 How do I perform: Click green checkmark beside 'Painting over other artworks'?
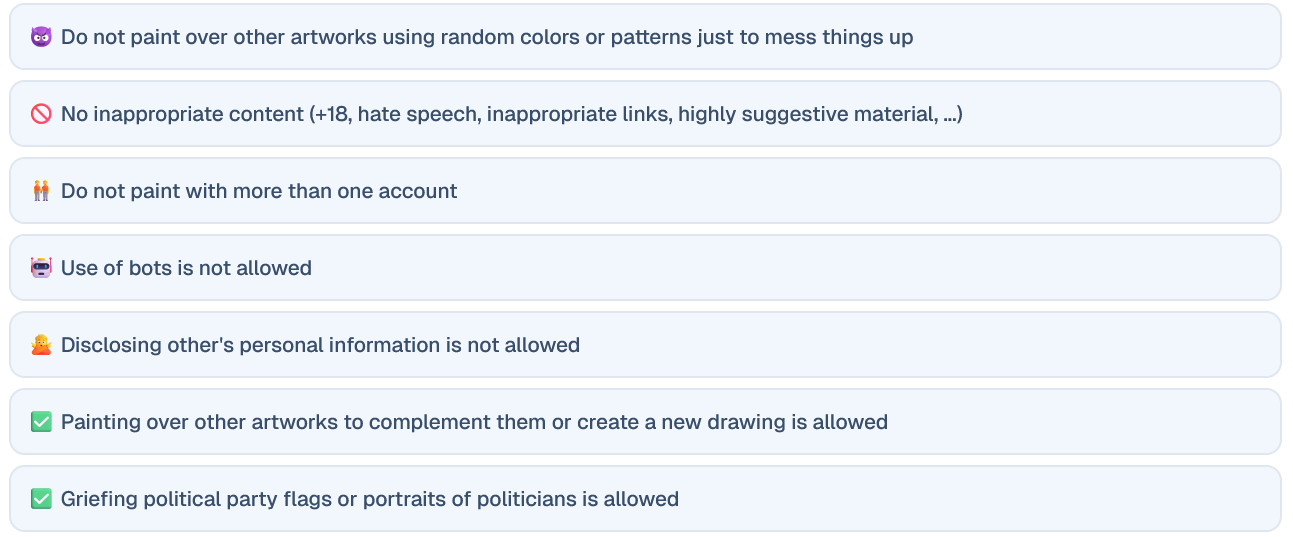(x=41, y=422)
